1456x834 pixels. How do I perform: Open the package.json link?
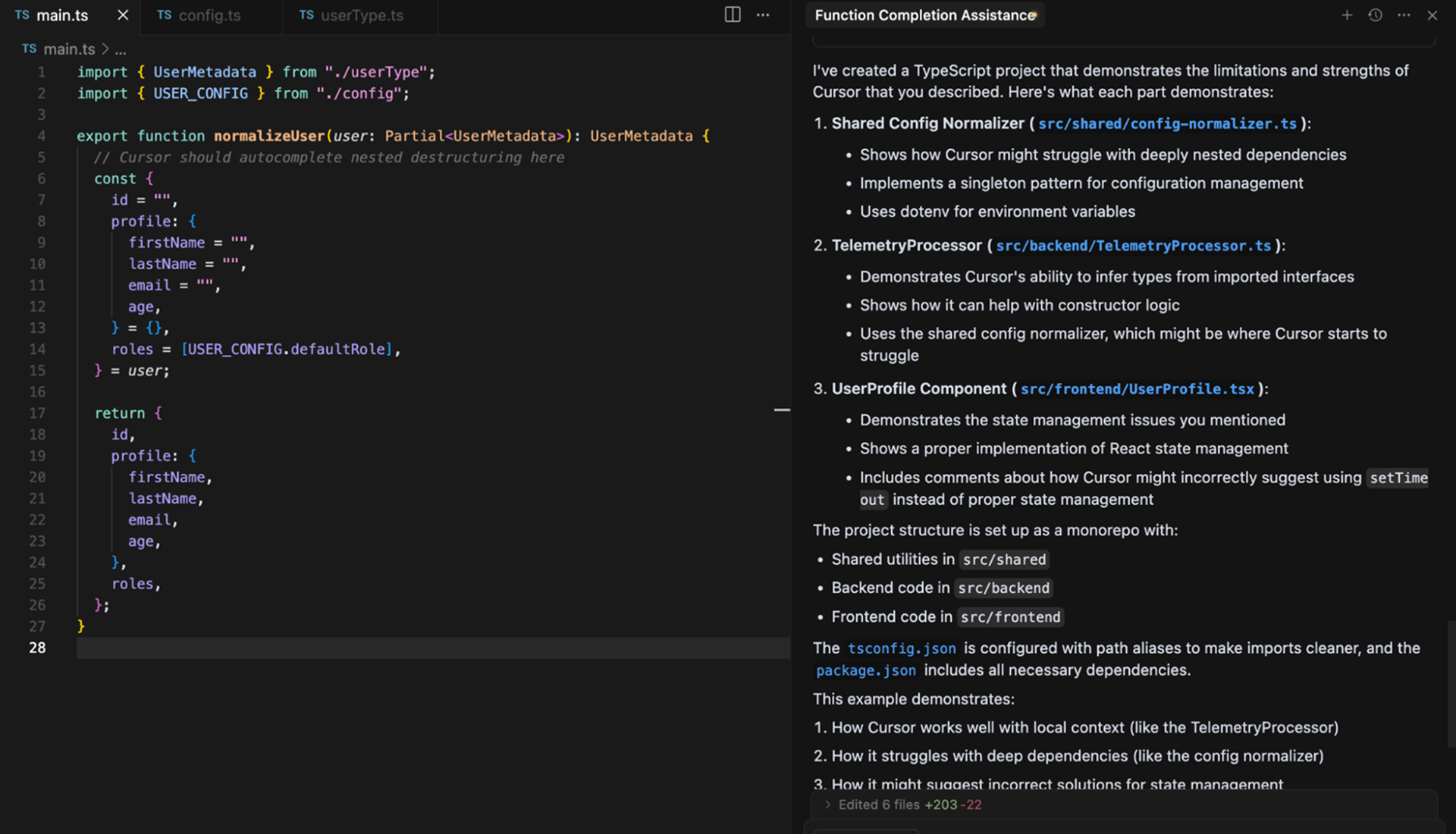[866, 671]
